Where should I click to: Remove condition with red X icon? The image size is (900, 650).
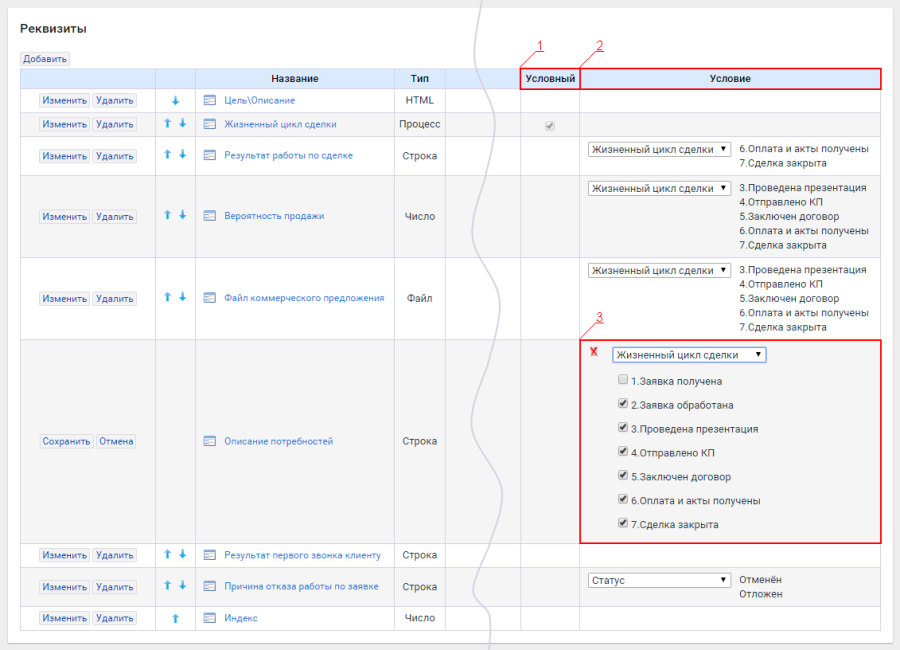pos(594,351)
